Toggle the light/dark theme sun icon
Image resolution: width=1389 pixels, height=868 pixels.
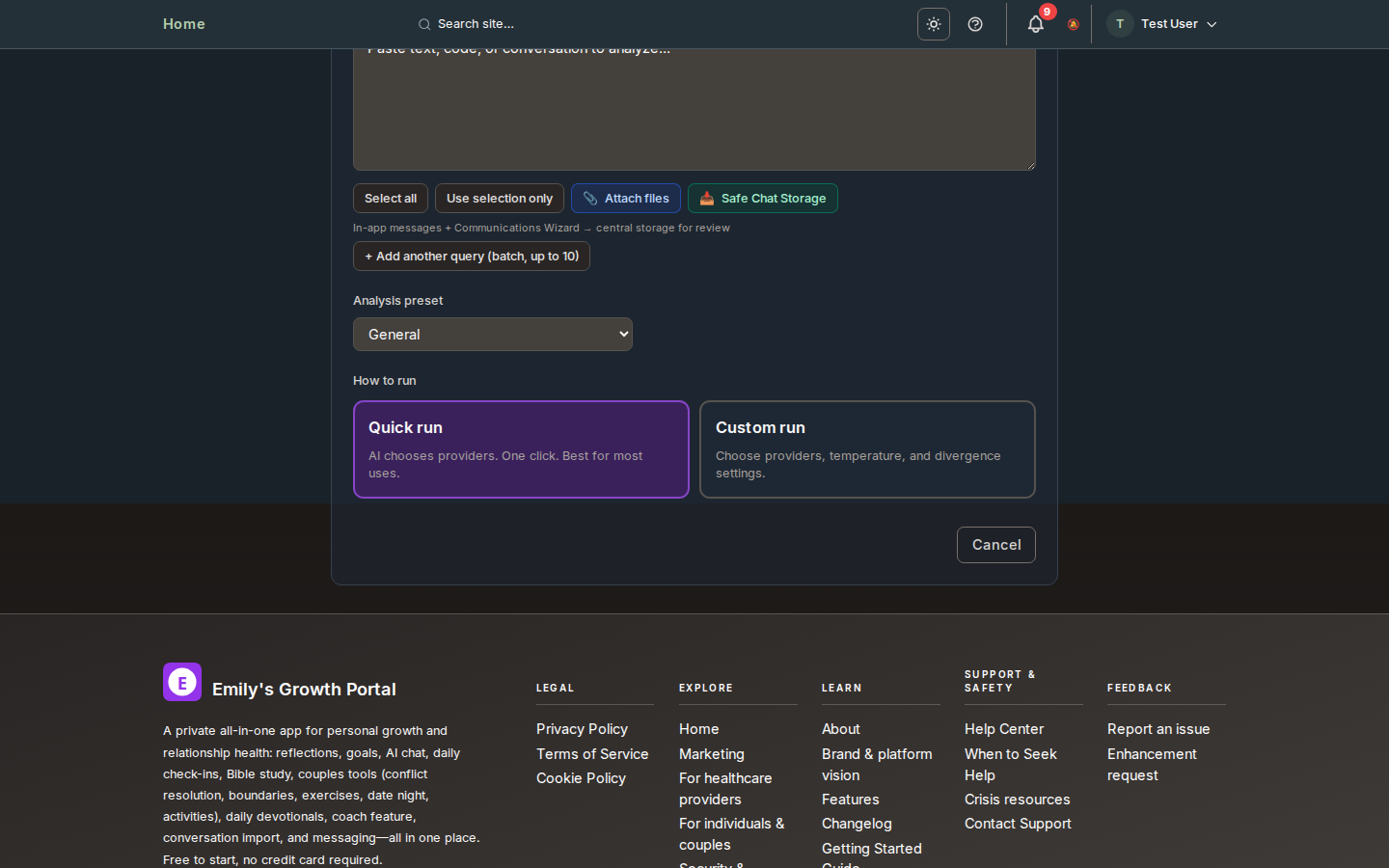[x=933, y=24]
